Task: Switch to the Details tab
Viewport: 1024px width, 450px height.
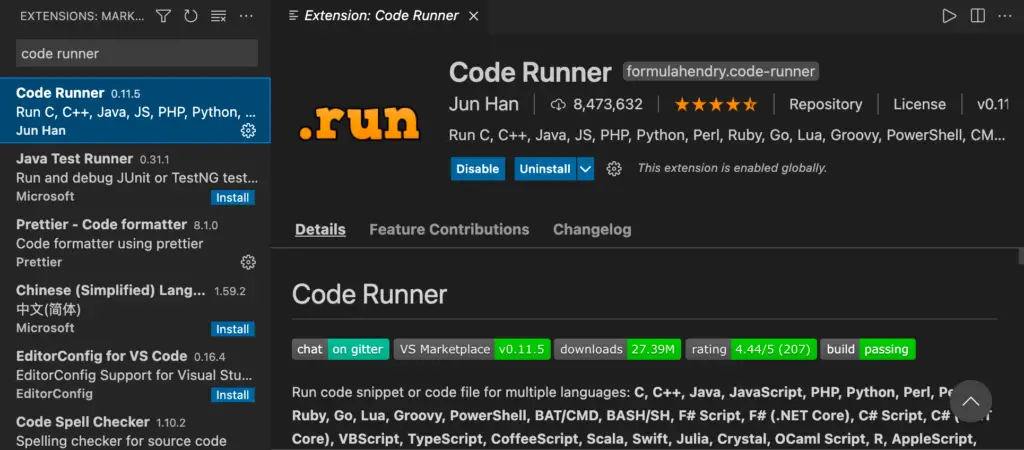Action: click(x=320, y=230)
